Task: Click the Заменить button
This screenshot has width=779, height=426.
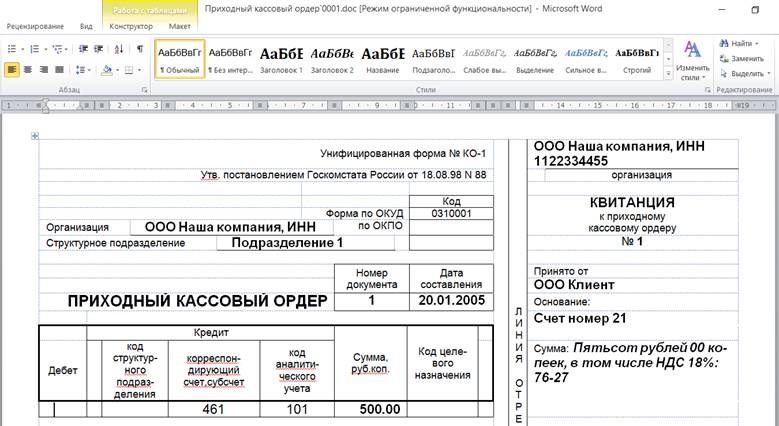Action: 741,59
